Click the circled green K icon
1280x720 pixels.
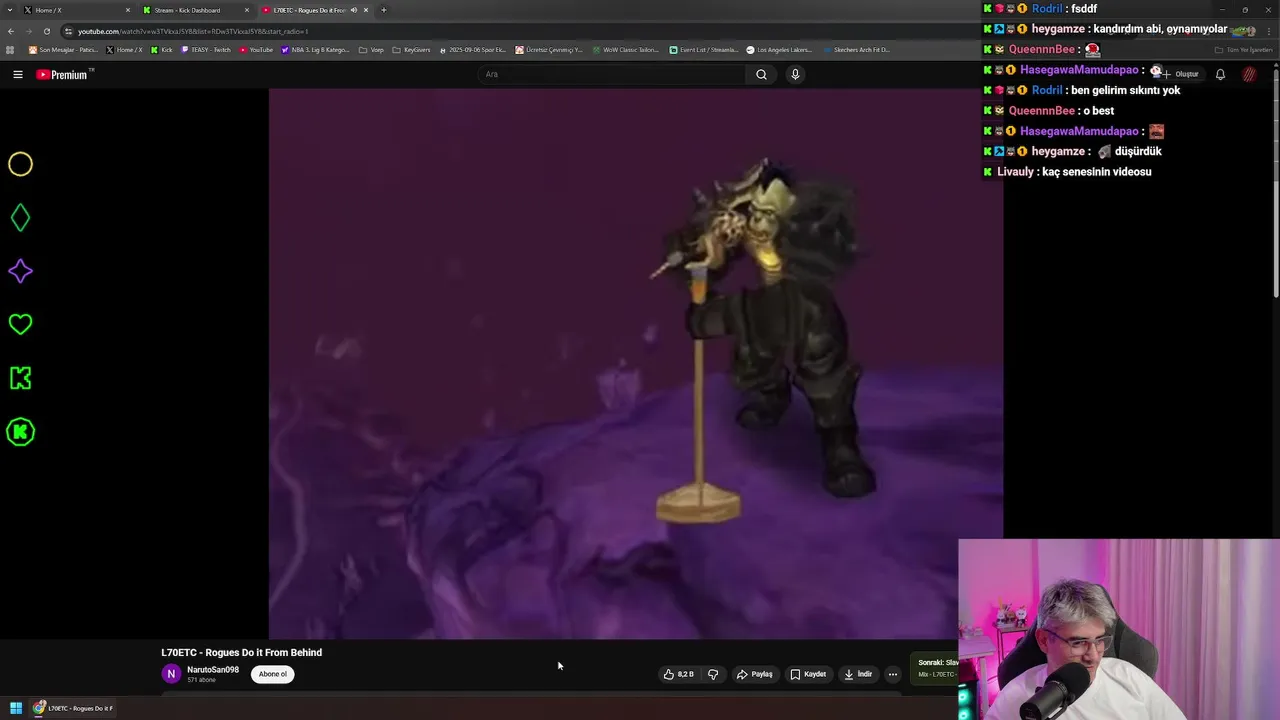tap(20, 432)
